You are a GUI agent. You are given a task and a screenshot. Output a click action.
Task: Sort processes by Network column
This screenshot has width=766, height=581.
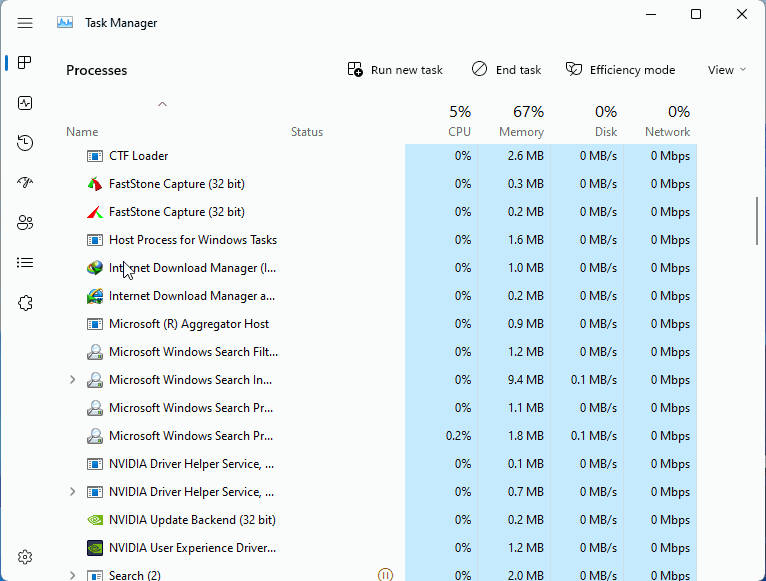(x=667, y=132)
